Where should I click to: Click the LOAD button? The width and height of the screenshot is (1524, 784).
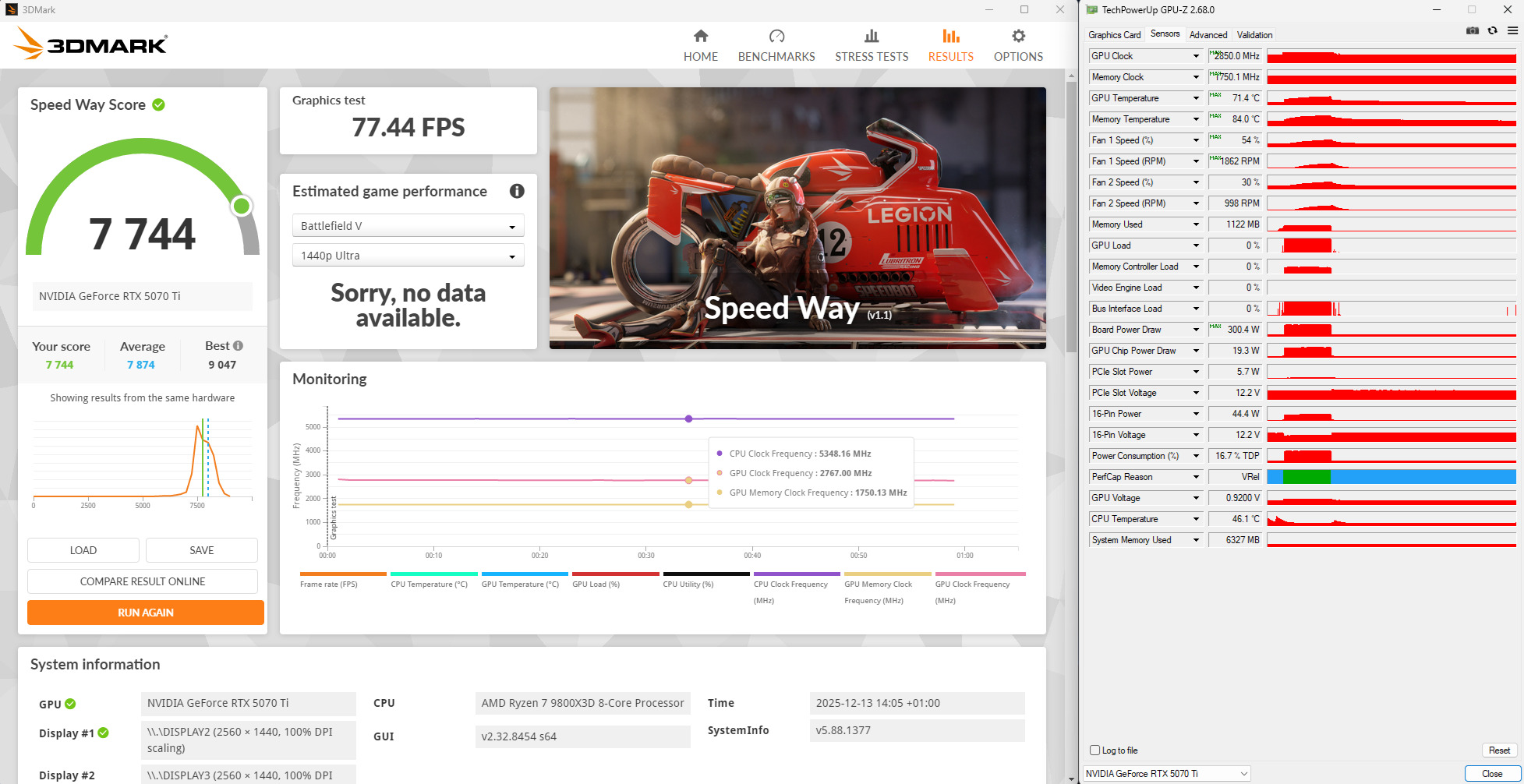coord(83,550)
